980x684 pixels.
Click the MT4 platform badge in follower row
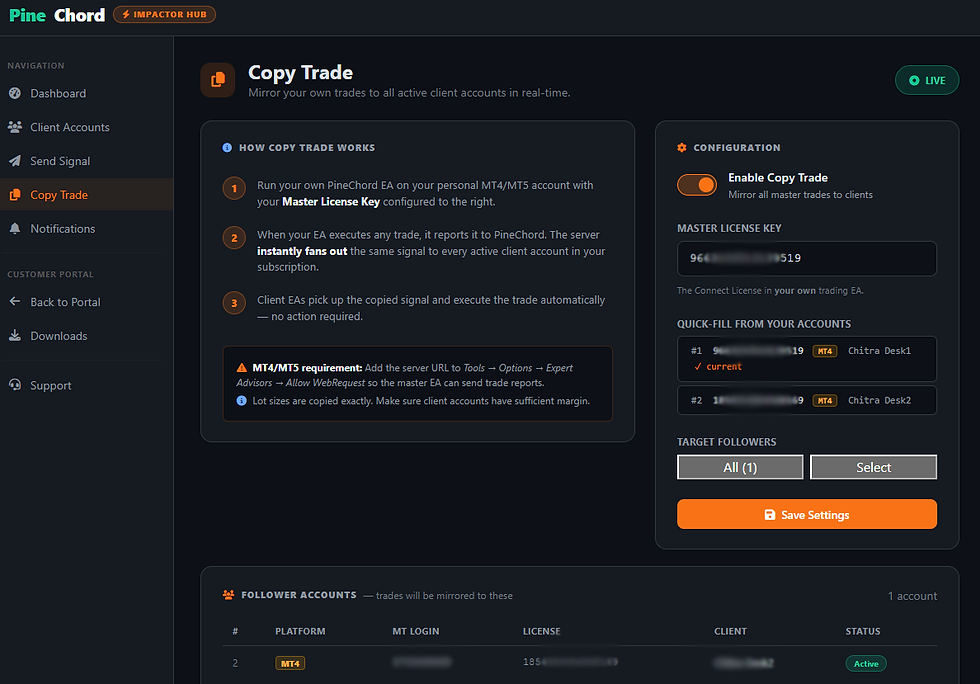click(x=290, y=663)
